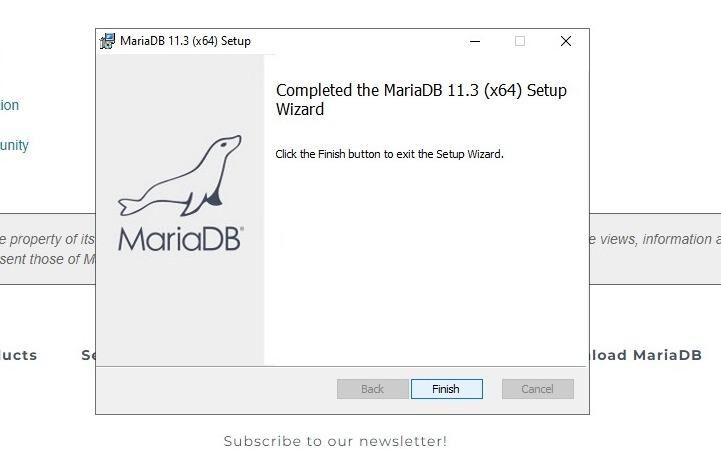The height and width of the screenshot is (449, 721).
Task: Click the 'Subscribe to our newsletter!' text
Action: tap(335, 441)
